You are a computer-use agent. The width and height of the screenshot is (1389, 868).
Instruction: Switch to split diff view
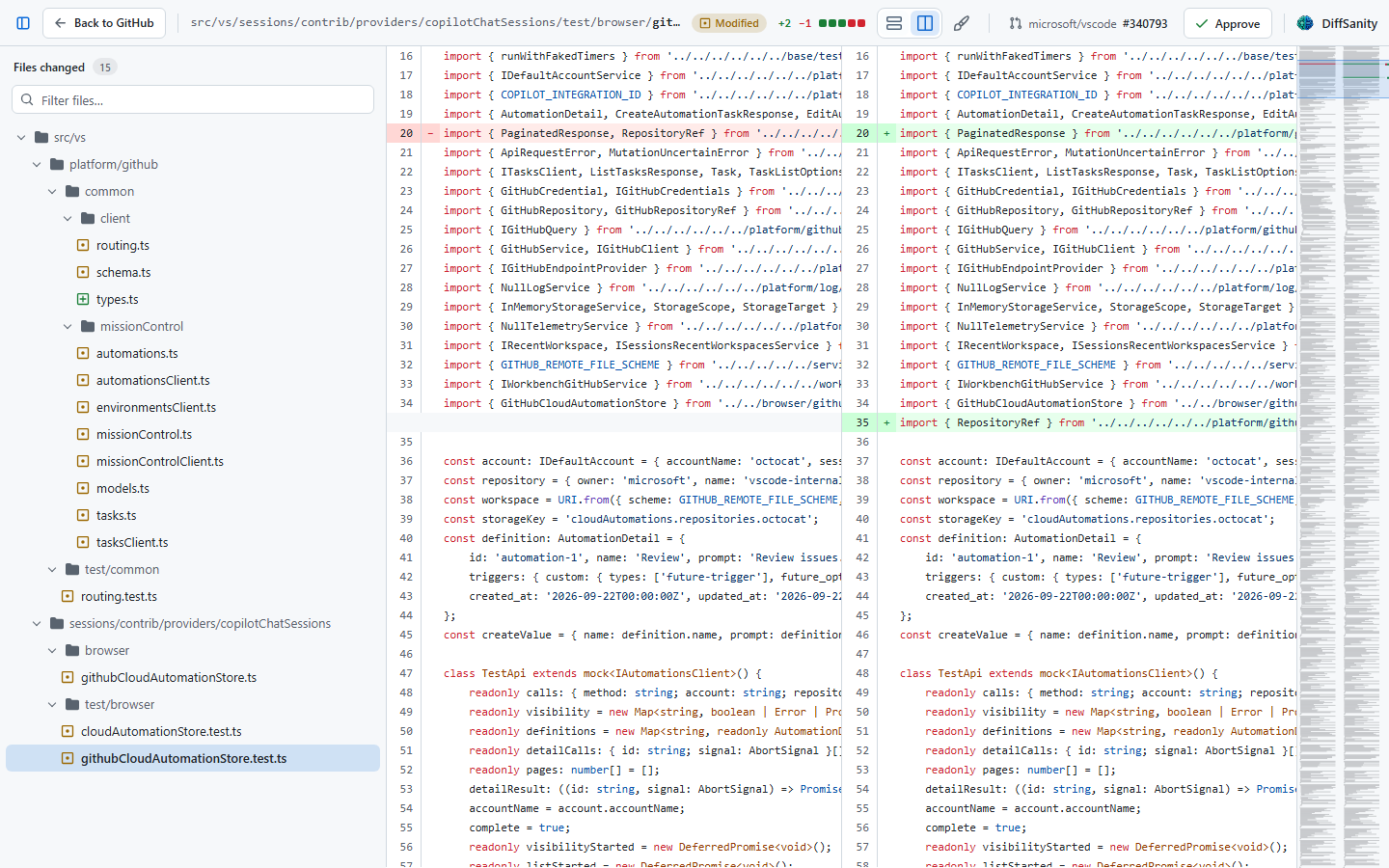(925, 23)
